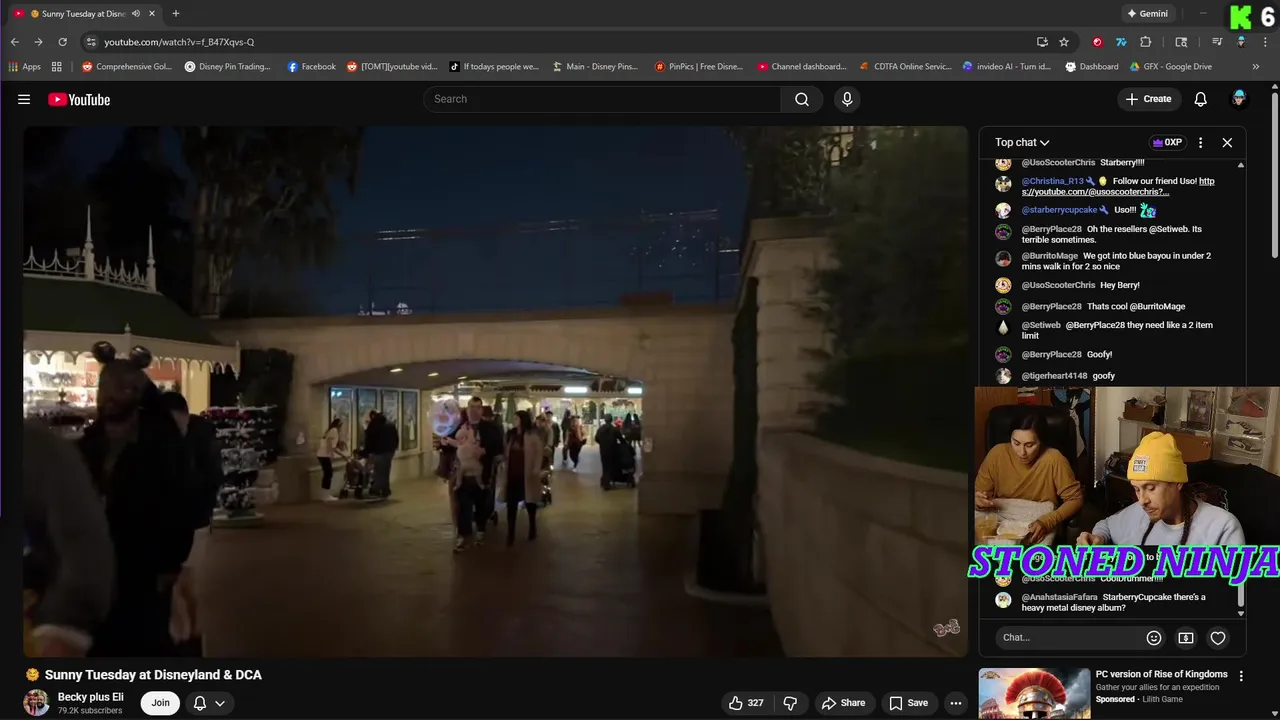Open the Rise of Kingdoms ad thumbnail

[x=1034, y=694]
